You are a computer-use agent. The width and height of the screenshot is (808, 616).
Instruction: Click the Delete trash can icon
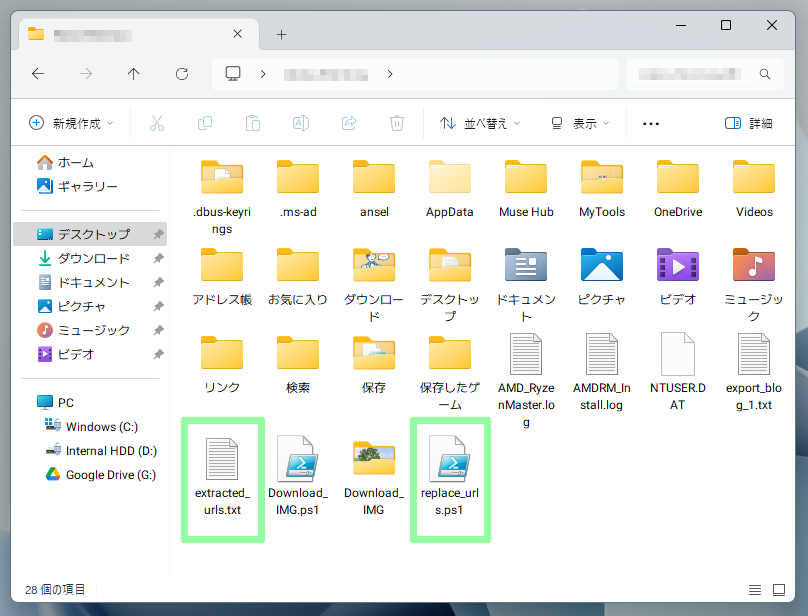(x=397, y=123)
